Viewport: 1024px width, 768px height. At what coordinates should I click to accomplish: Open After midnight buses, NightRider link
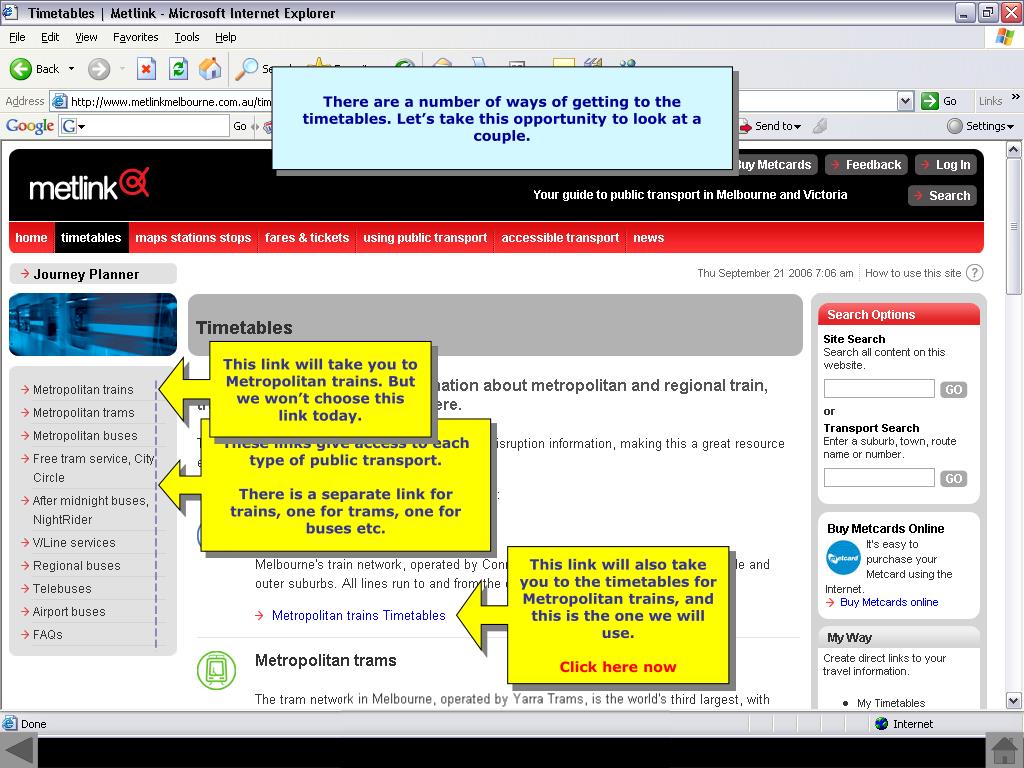pyautogui.click(x=91, y=510)
